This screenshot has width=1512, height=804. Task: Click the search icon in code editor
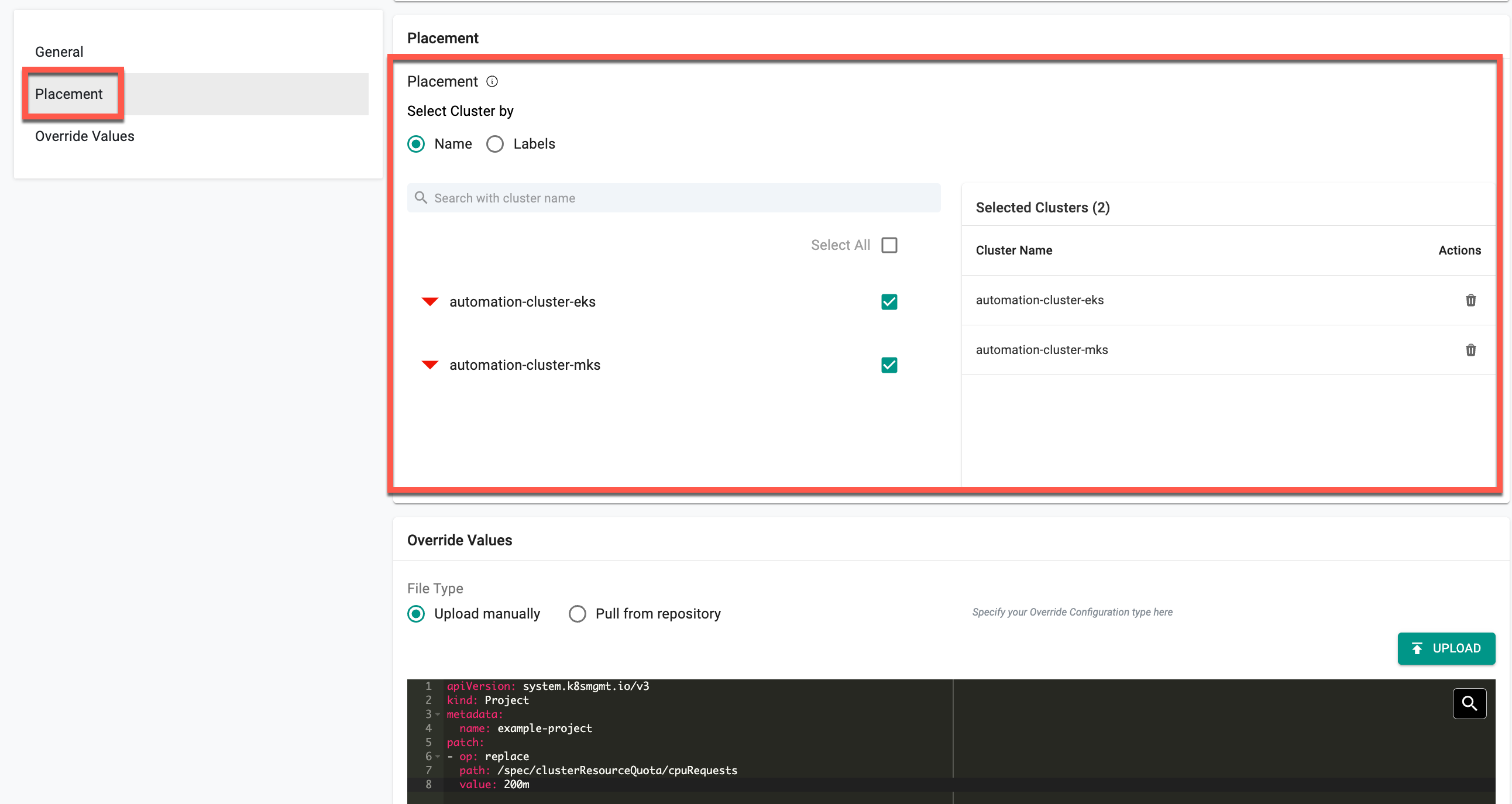pyautogui.click(x=1469, y=703)
